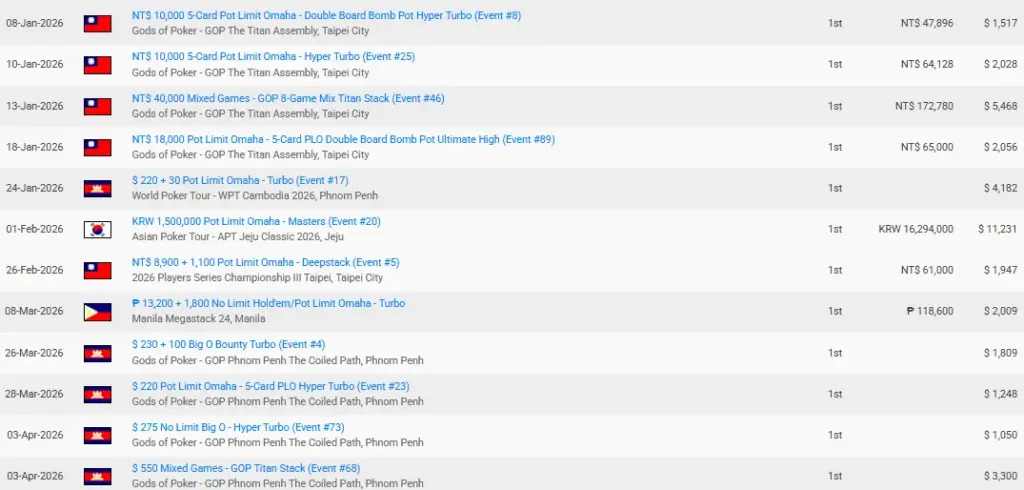Click the USD amount $ 4,182

[1000, 188]
